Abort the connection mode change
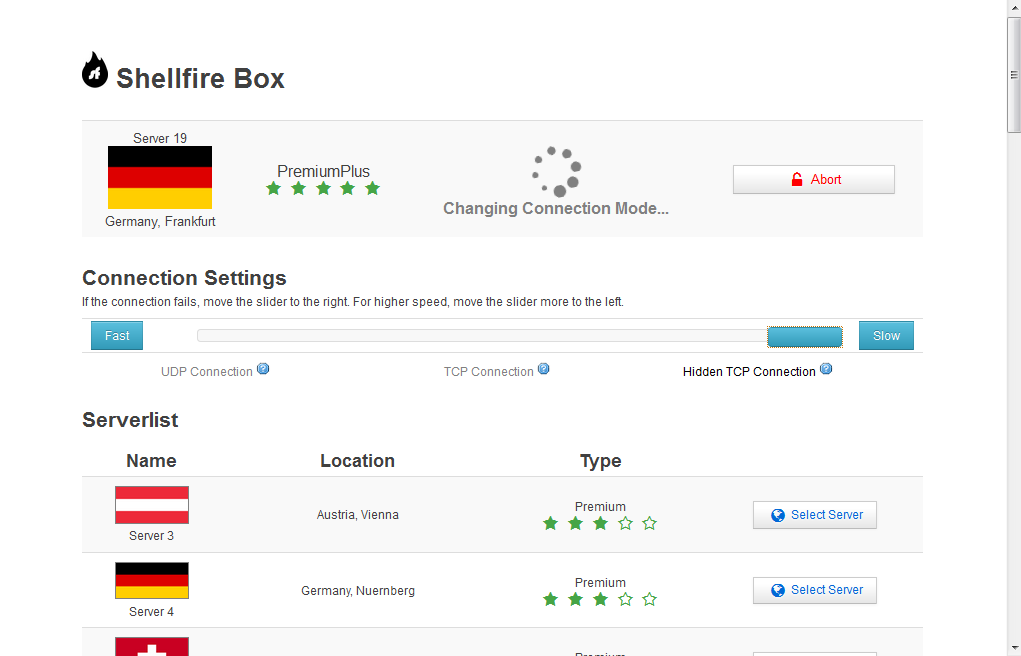 [814, 179]
